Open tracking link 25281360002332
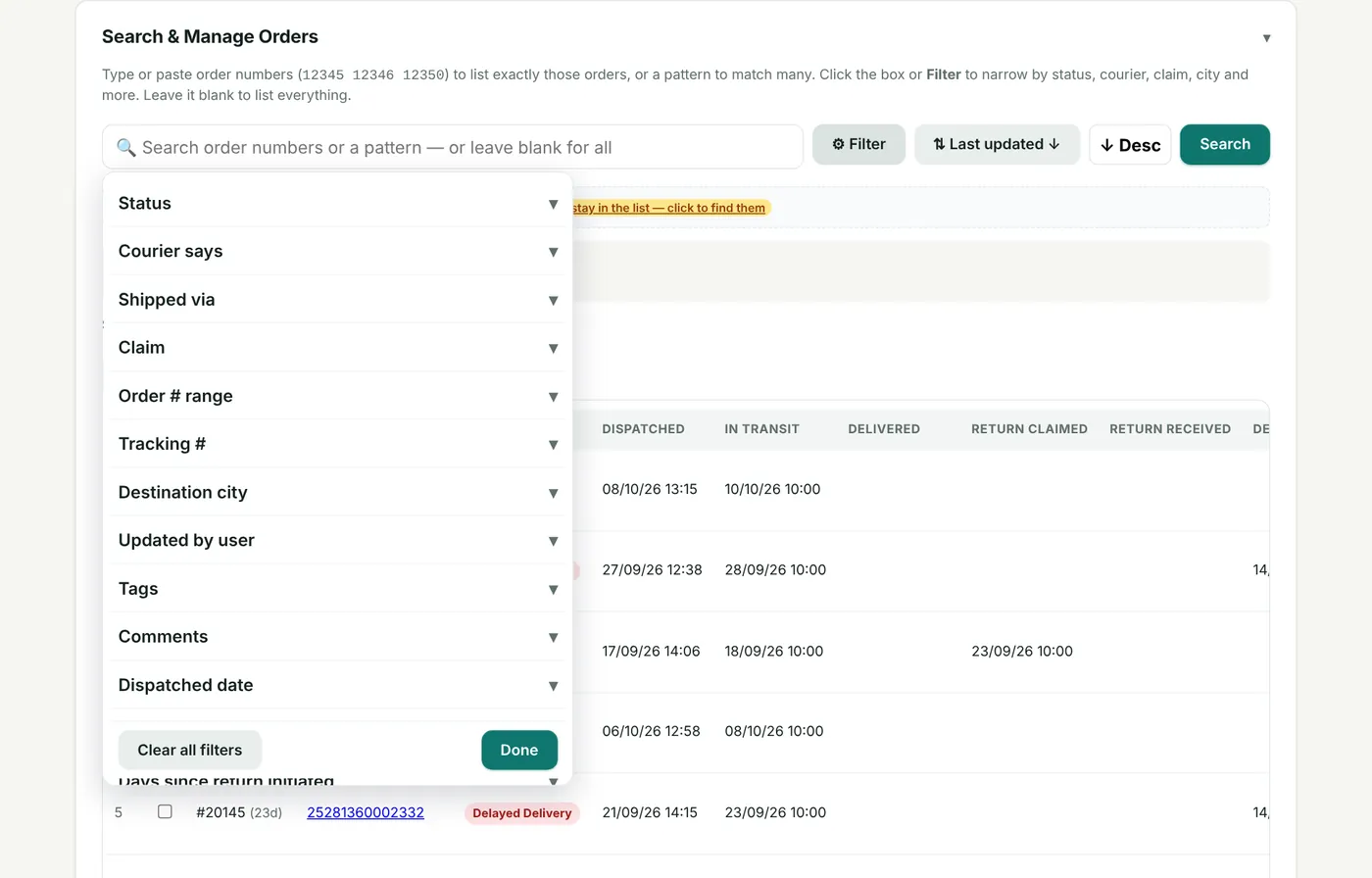Screen dimensions: 1372x878 (366, 812)
